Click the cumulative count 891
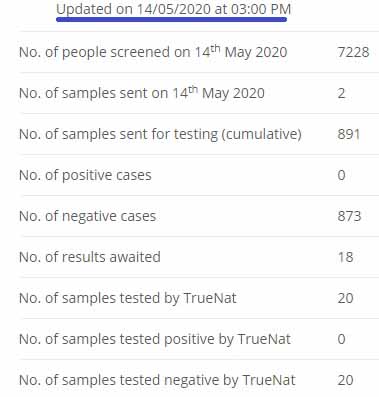Image resolution: width=379 pixels, height=397 pixels. click(x=349, y=134)
